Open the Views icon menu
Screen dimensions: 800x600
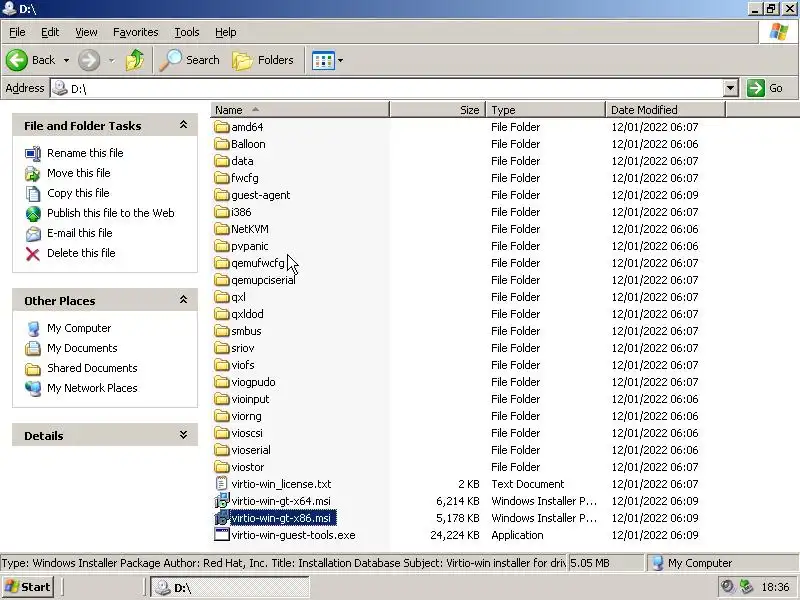[x=323, y=61]
